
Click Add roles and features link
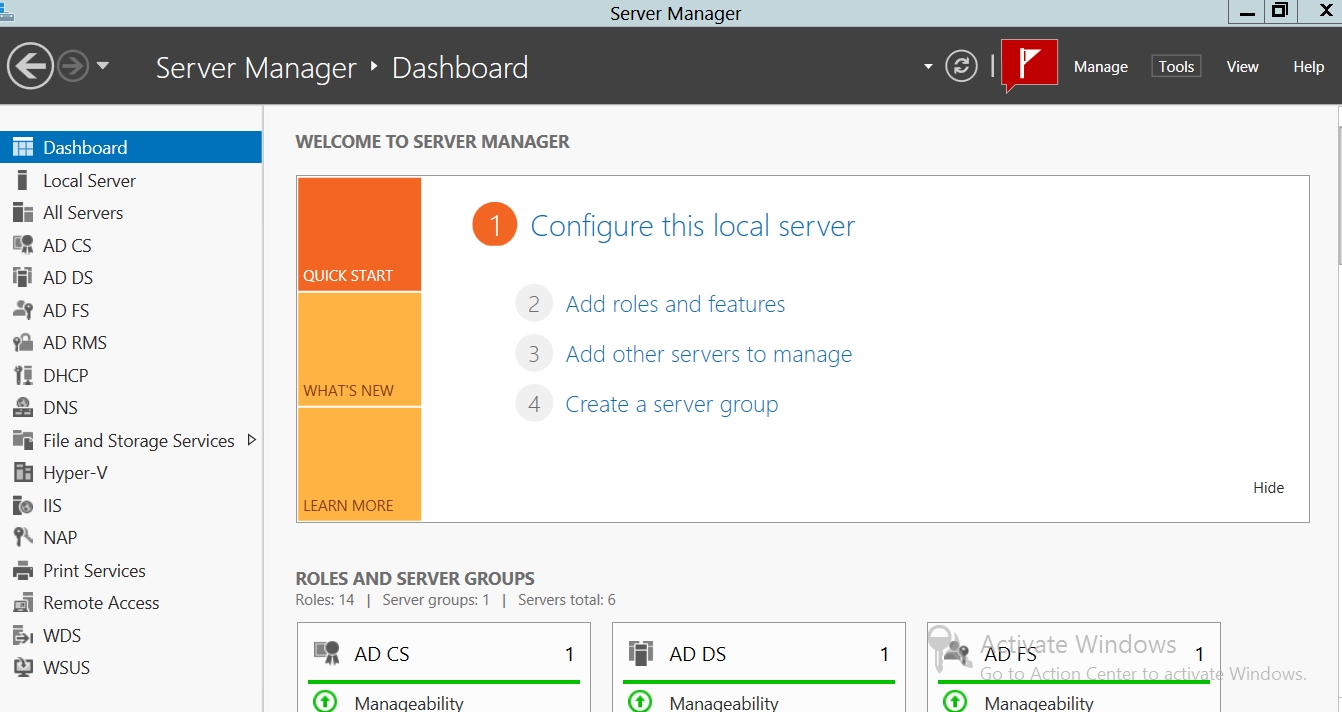pyautogui.click(x=675, y=304)
